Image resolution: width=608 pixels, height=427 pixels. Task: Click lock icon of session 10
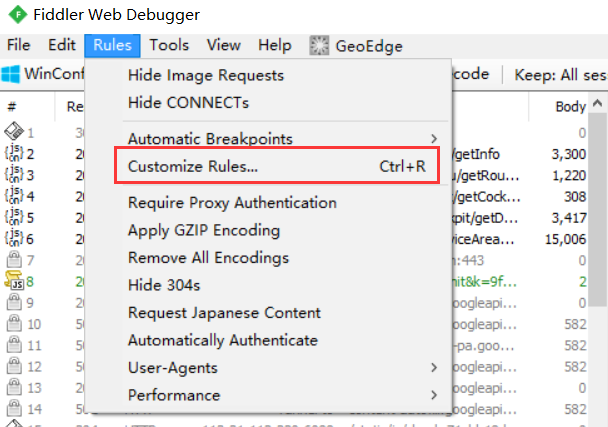[14, 324]
